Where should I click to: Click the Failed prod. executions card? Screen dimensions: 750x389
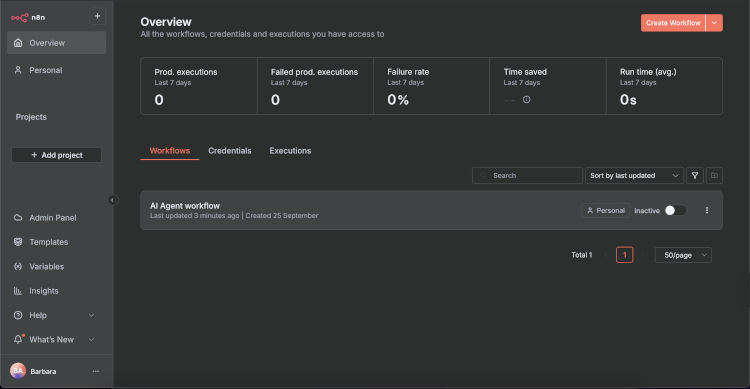(x=315, y=86)
